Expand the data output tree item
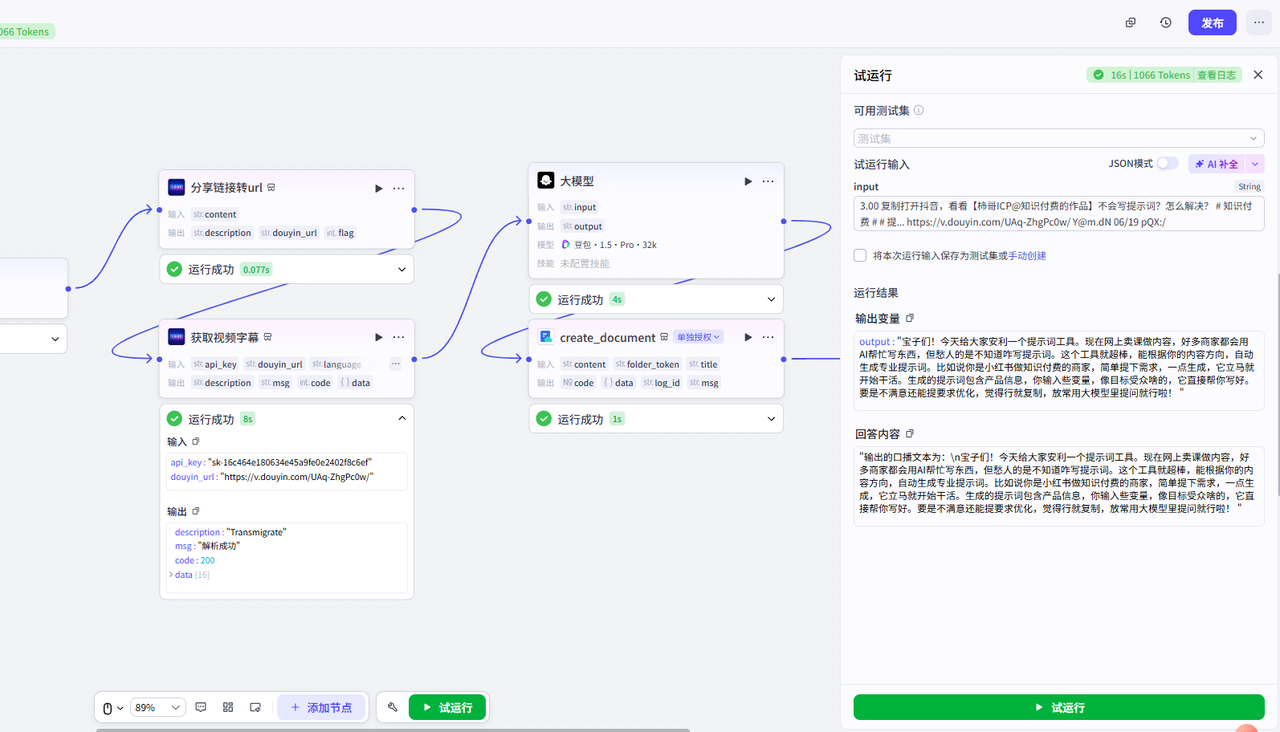1280x732 pixels. click(171, 575)
